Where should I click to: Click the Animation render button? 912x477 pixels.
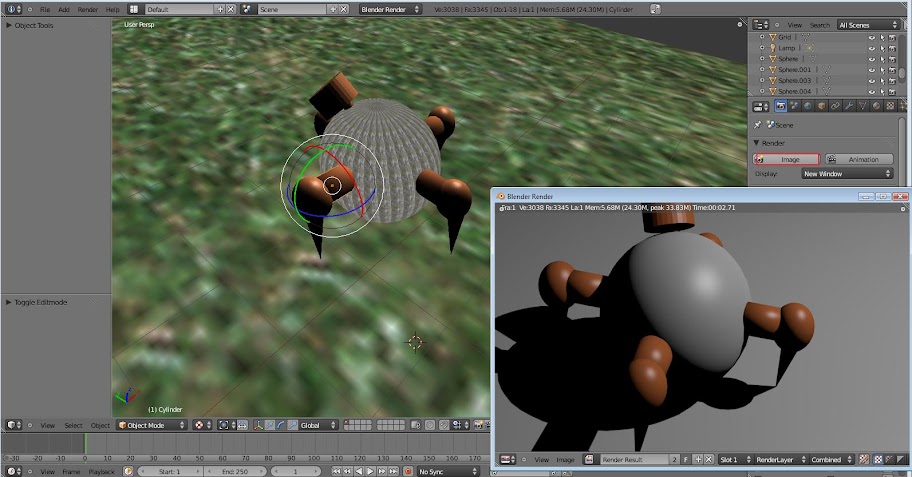click(858, 159)
